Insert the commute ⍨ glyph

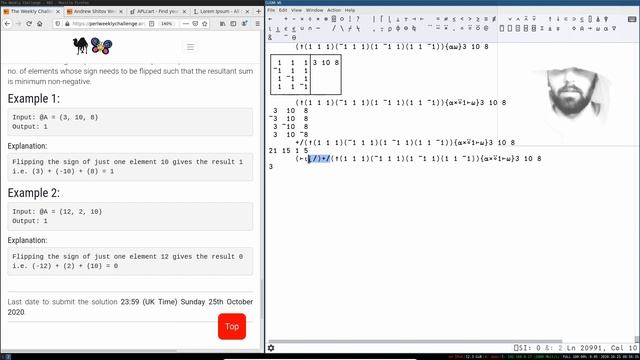438,28
